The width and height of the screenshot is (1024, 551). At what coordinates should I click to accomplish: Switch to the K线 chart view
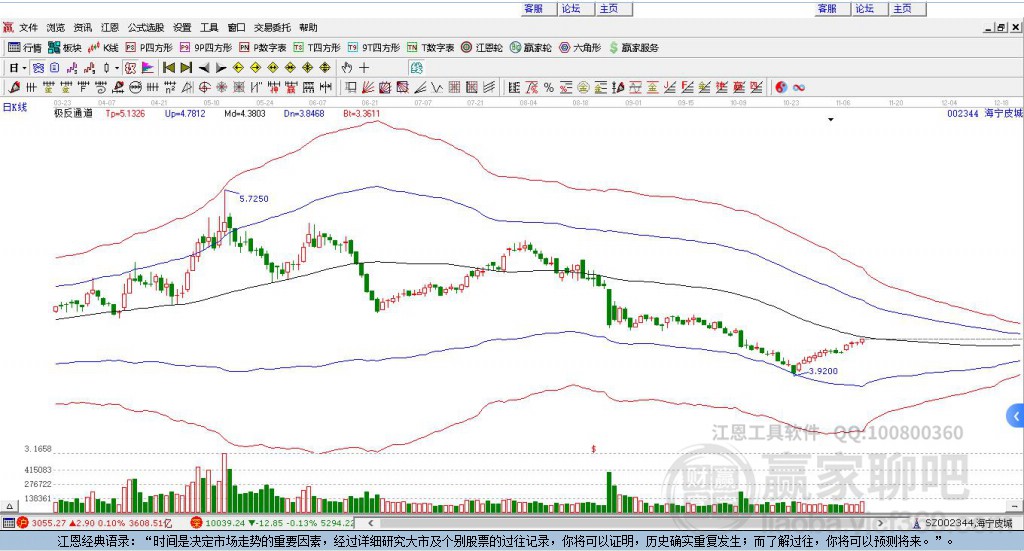coord(104,48)
